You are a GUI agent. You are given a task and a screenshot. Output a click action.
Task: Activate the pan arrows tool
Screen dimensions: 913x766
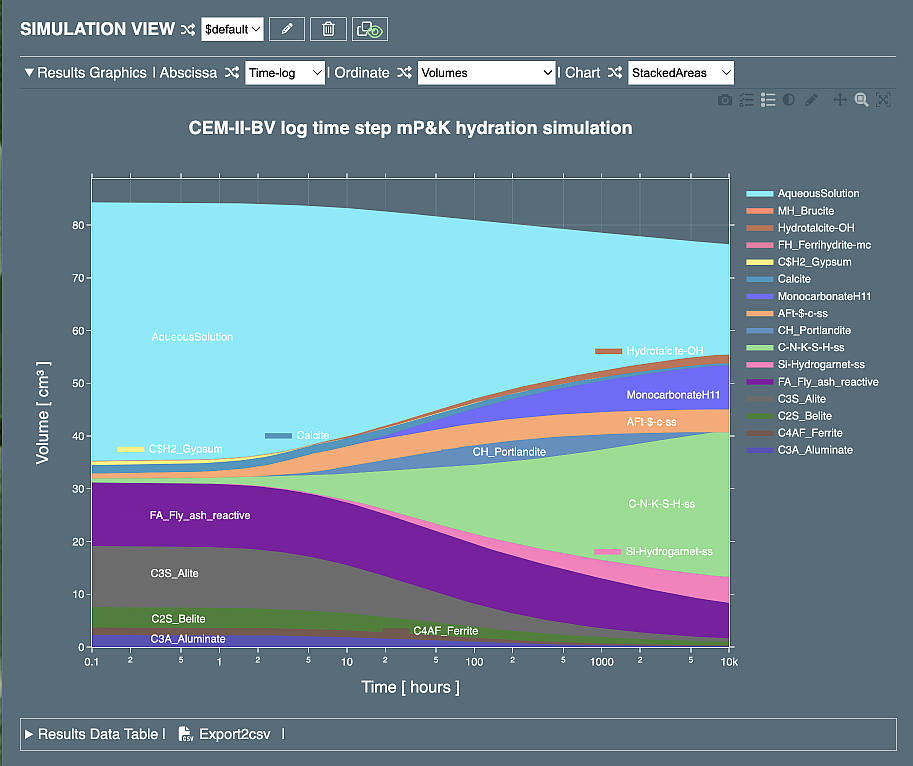pos(840,100)
